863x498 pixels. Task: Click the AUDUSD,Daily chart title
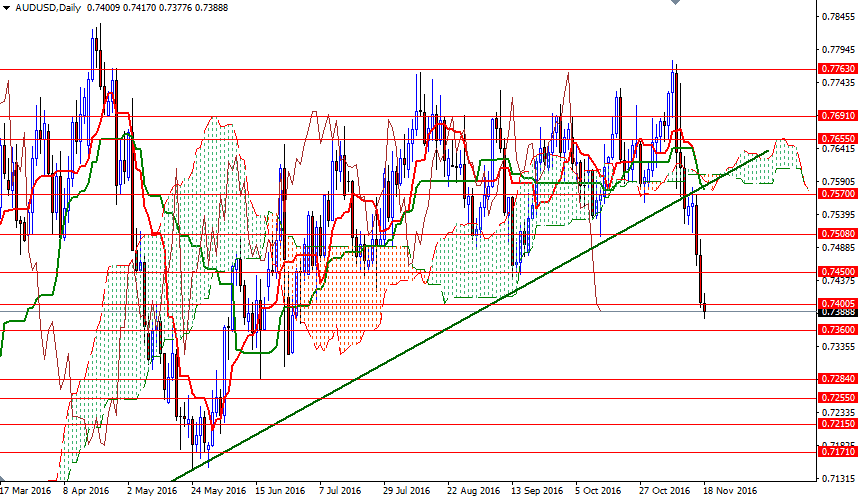point(48,8)
